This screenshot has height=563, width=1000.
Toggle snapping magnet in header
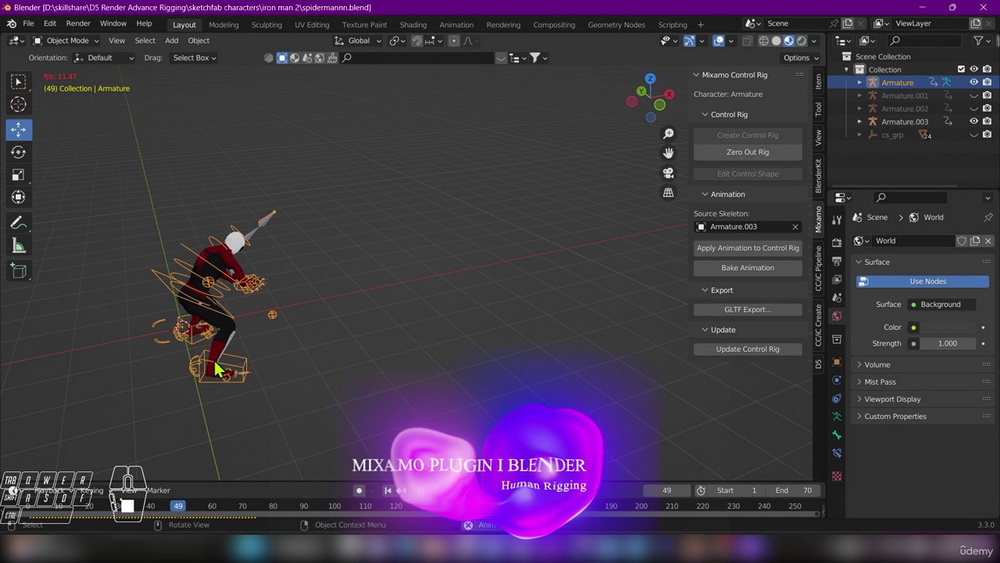tap(417, 41)
